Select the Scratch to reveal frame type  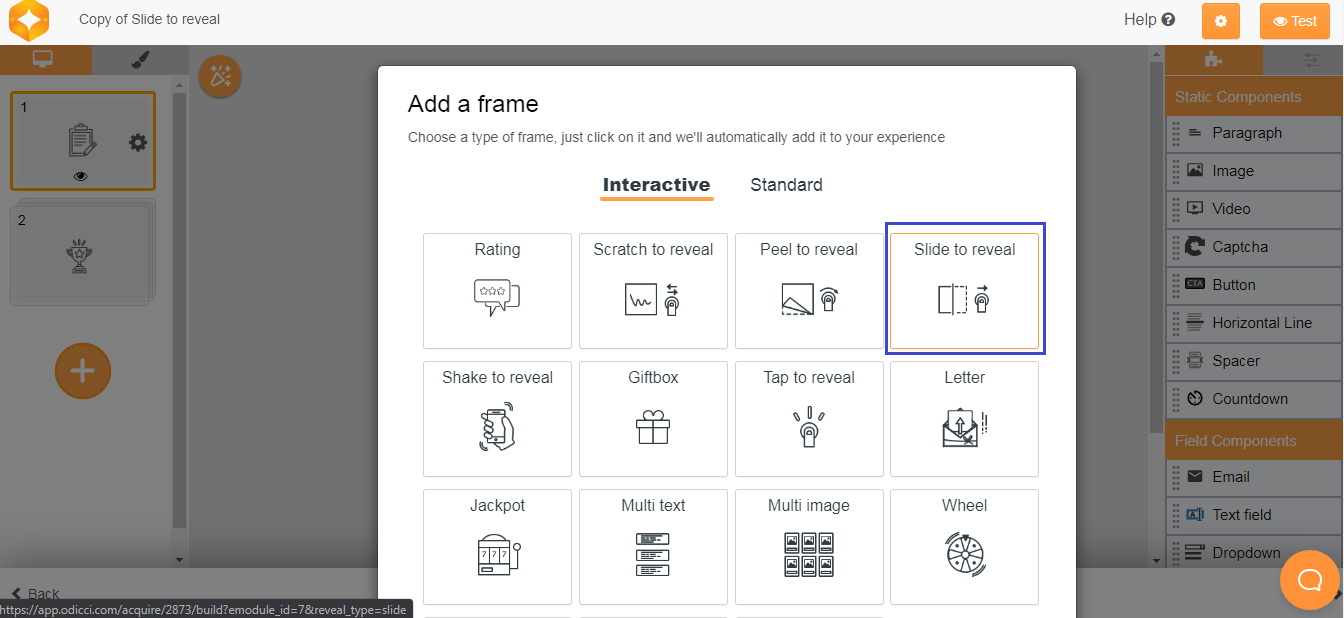[x=653, y=290]
